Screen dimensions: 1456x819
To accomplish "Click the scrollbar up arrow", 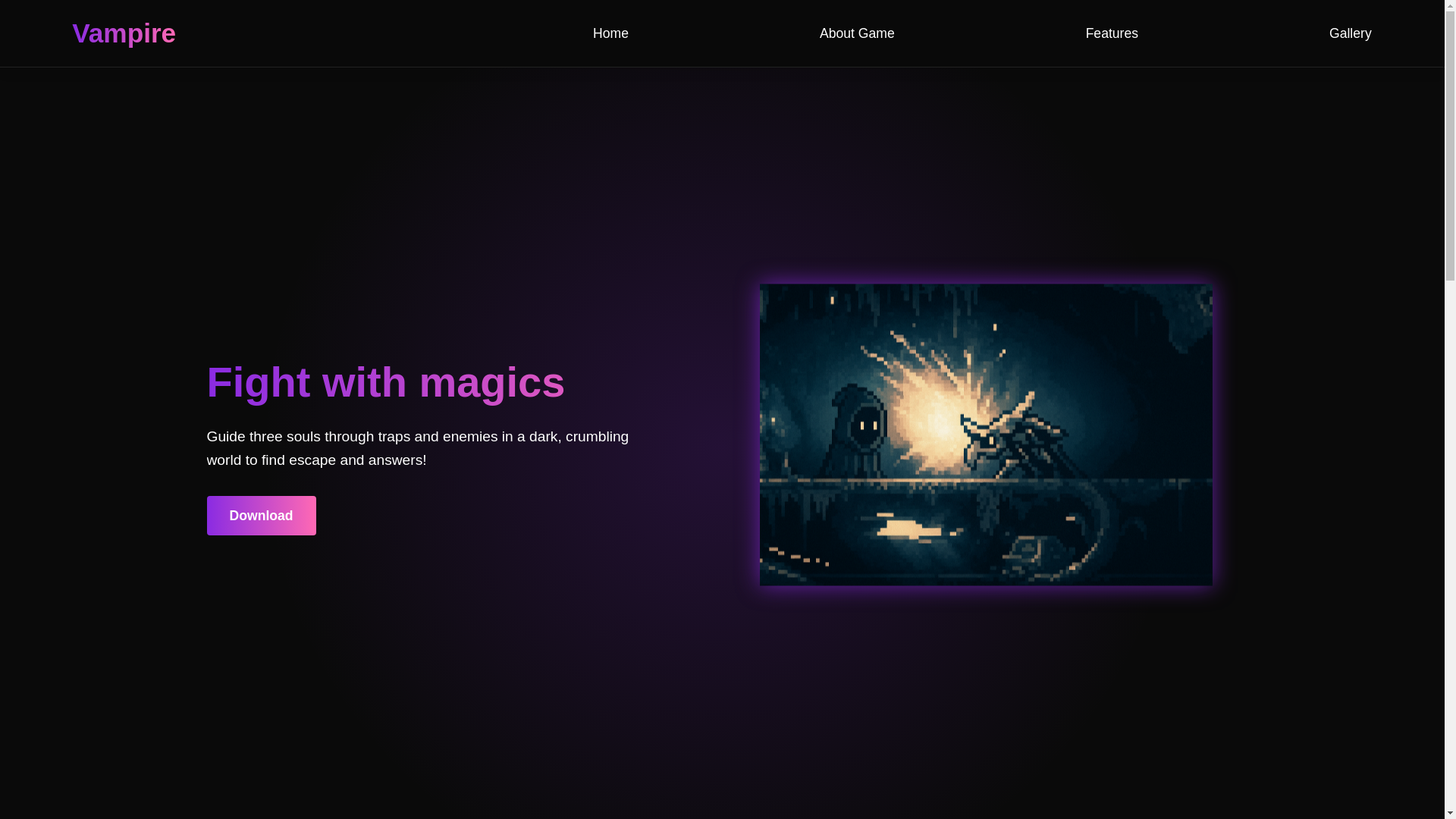I will (x=1450, y=6).
